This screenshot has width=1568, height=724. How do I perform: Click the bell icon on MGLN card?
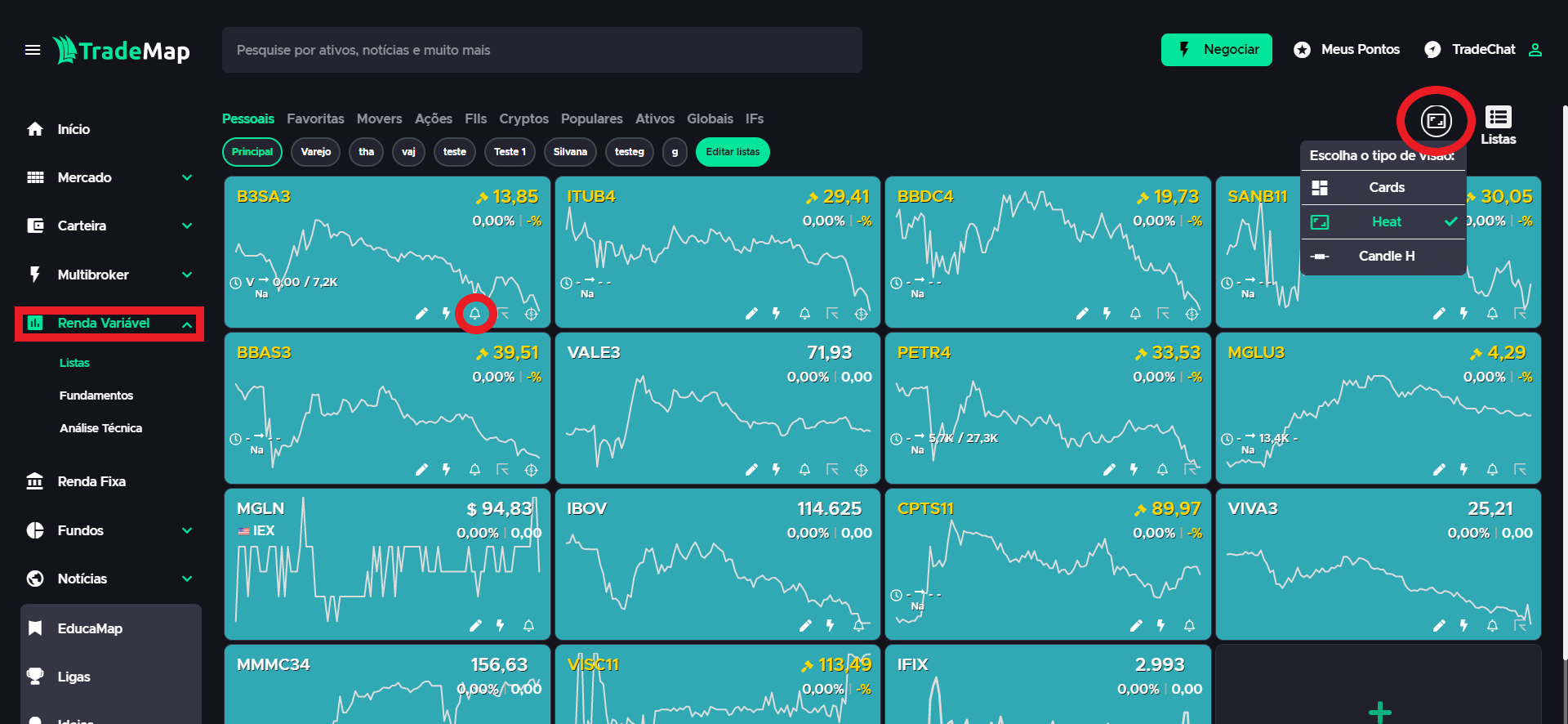528,625
